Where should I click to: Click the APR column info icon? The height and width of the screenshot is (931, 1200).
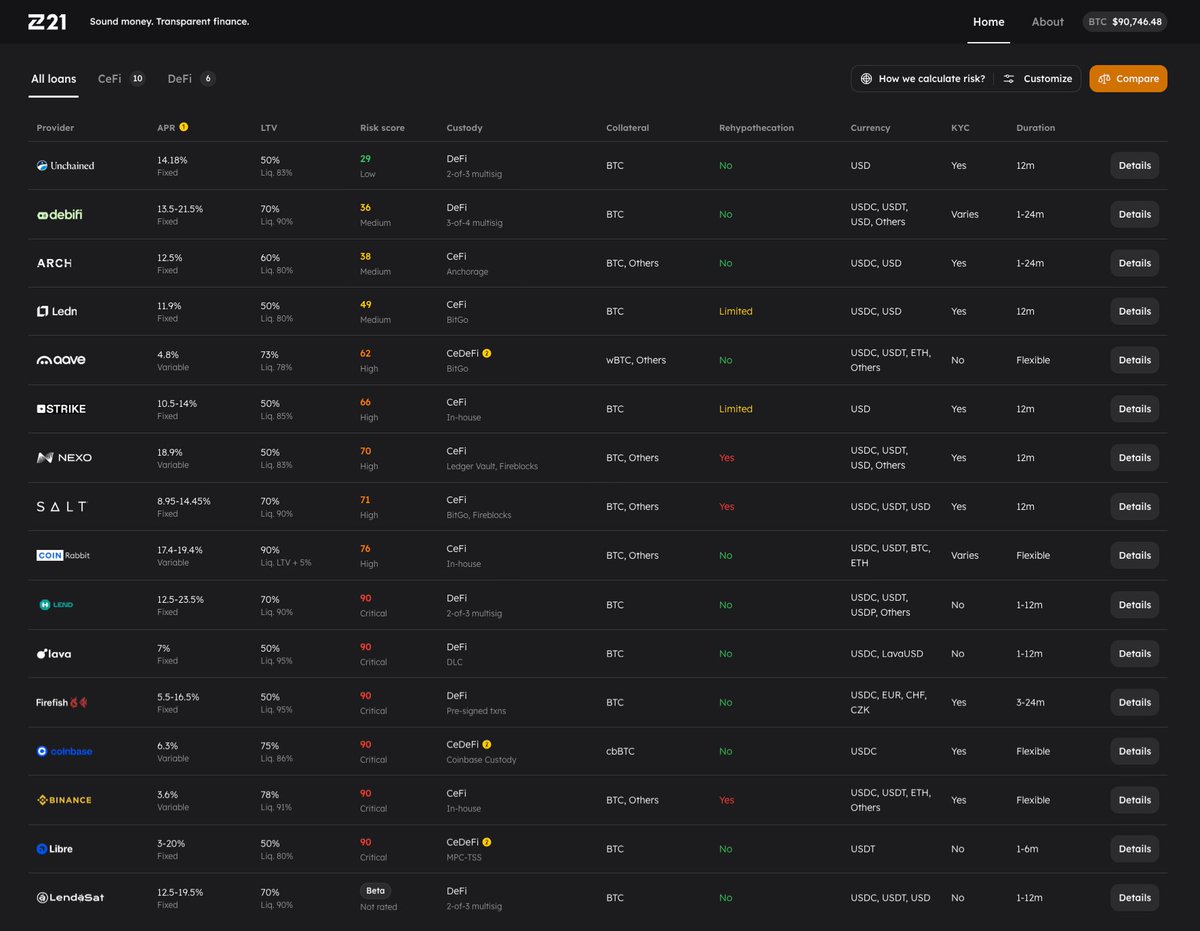pyautogui.click(x=184, y=127)
